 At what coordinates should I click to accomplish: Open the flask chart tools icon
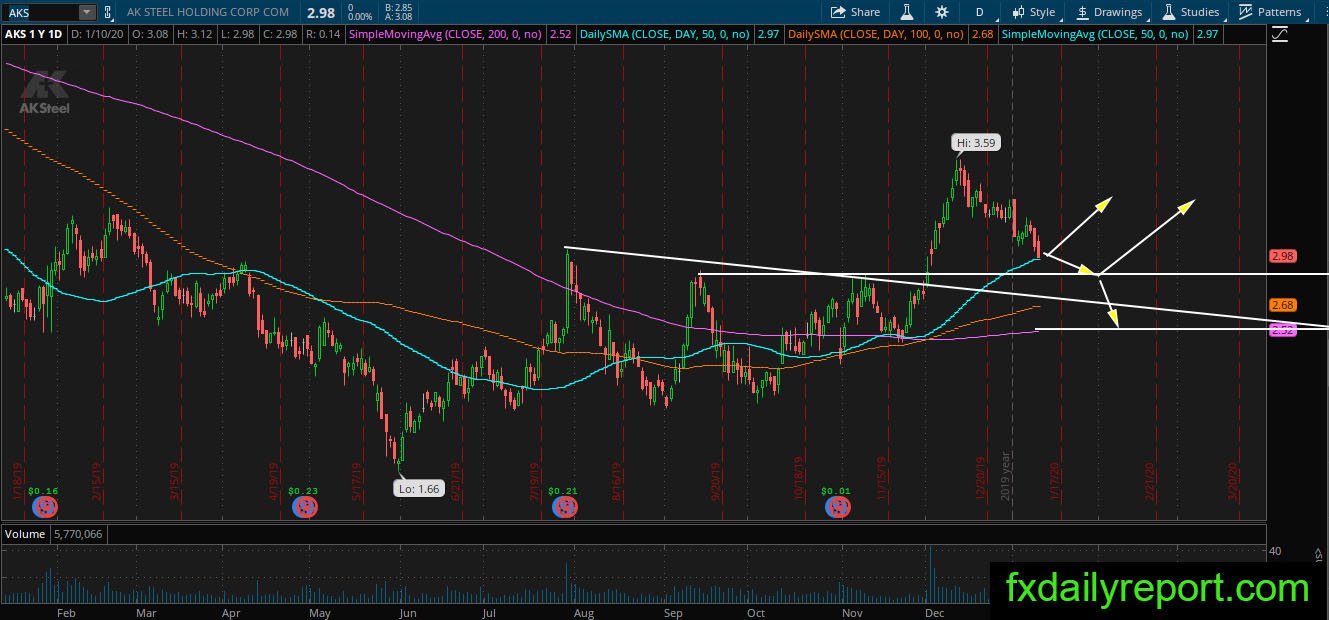pyautogui.click(x=907, y=12)
